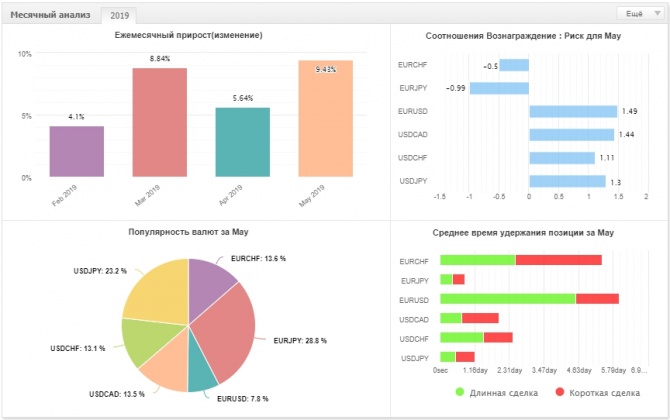Image resolution: width=670 pixels, height=420 pixels.
Task: Click the 5.64% bar value label
Action: pyautogui.click(x=243, y=98)
